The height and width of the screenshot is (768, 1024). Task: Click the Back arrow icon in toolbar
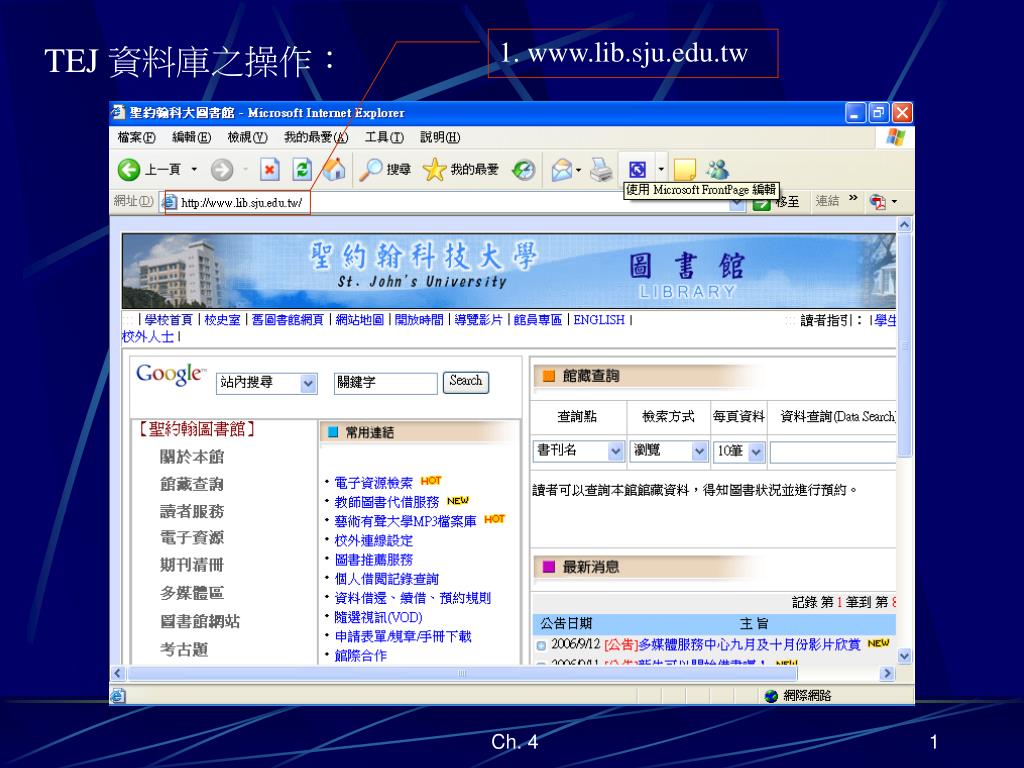pos(129,170)
